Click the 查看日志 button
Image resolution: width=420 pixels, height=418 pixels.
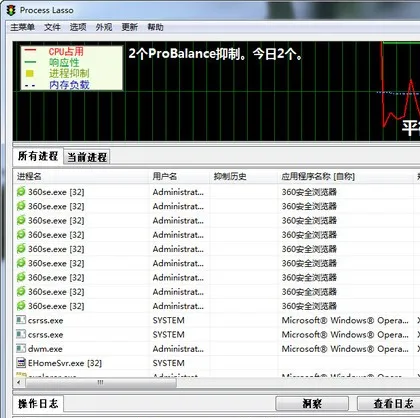tap(389, 404)
